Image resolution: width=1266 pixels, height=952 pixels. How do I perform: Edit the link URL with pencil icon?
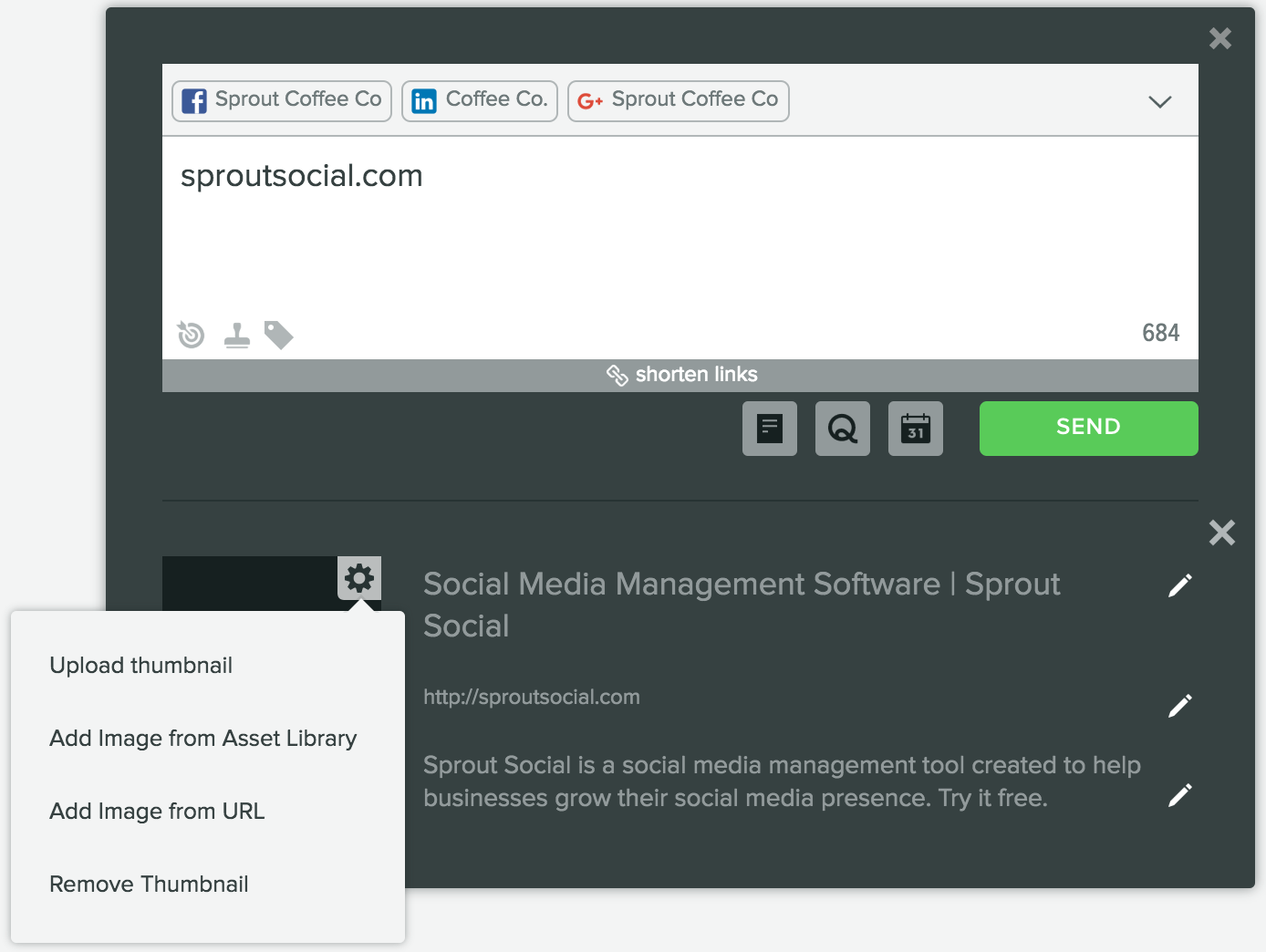coord(1180,706)
